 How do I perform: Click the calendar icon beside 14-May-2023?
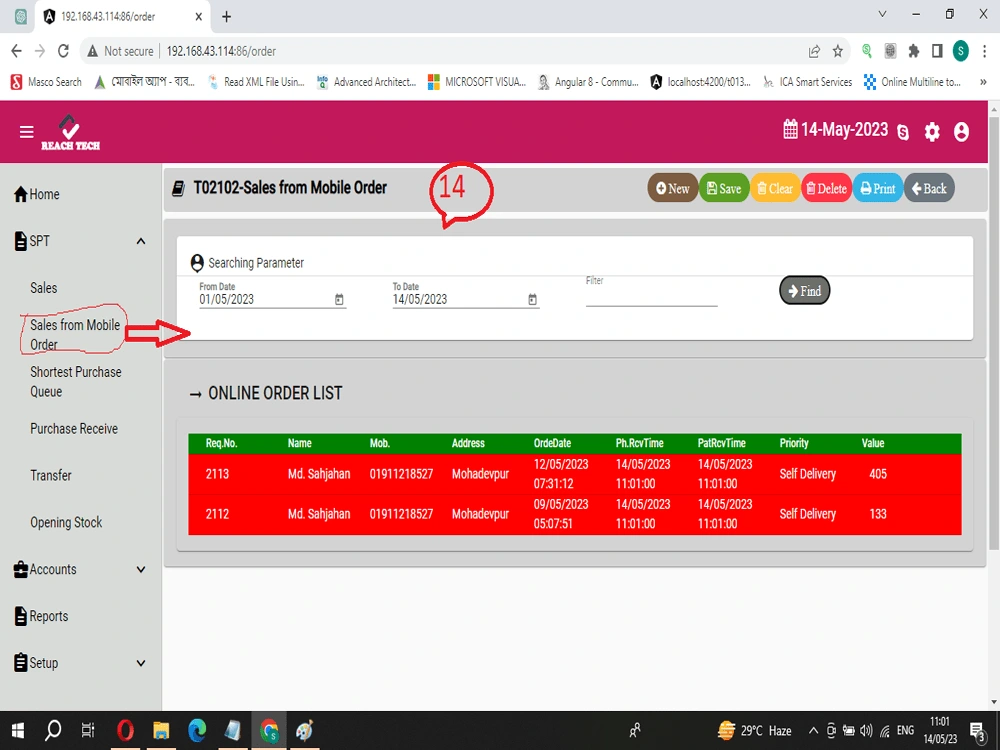[x=790, y=129]
